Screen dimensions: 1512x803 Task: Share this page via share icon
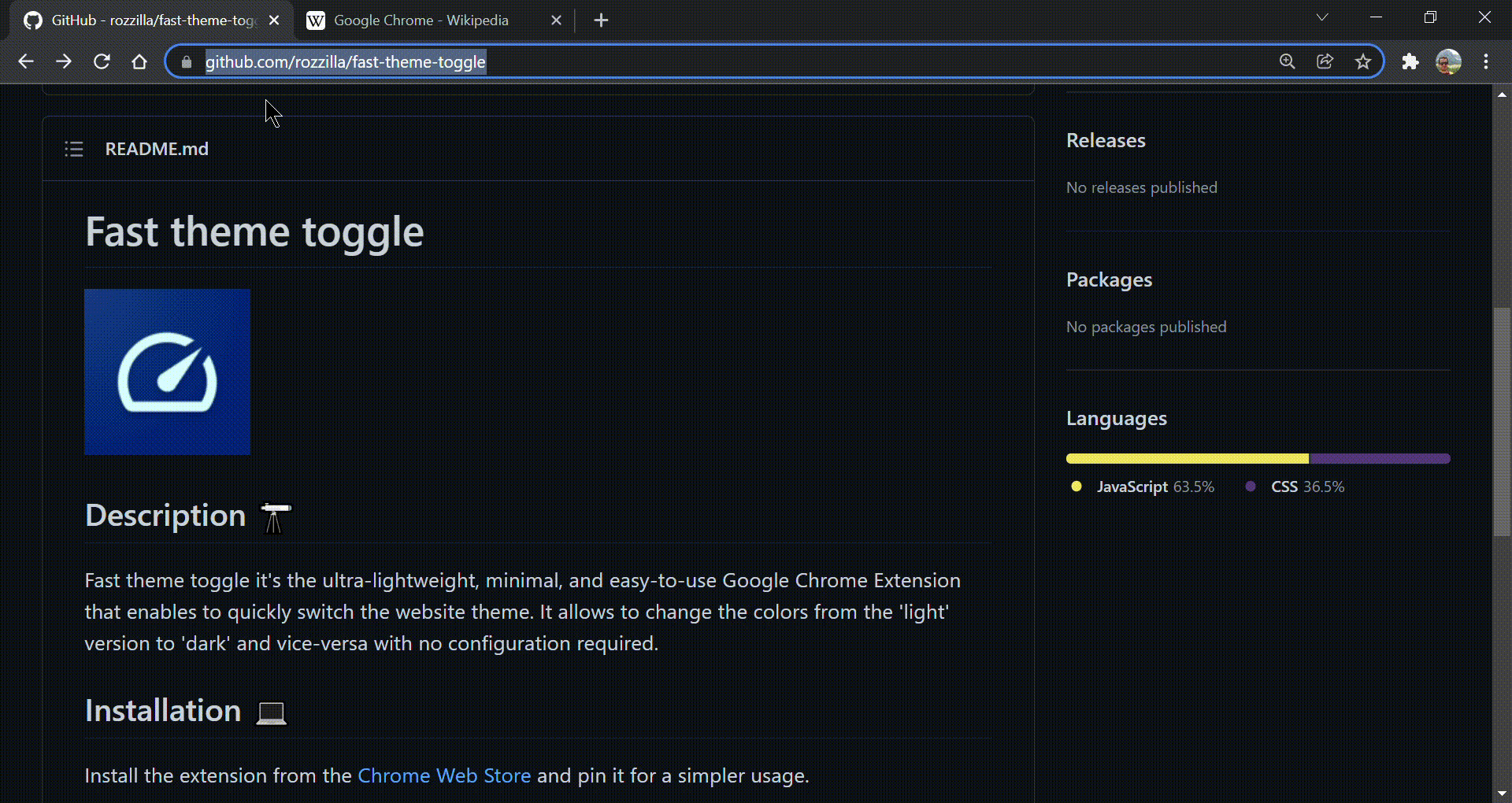[x=1325, y=61]
